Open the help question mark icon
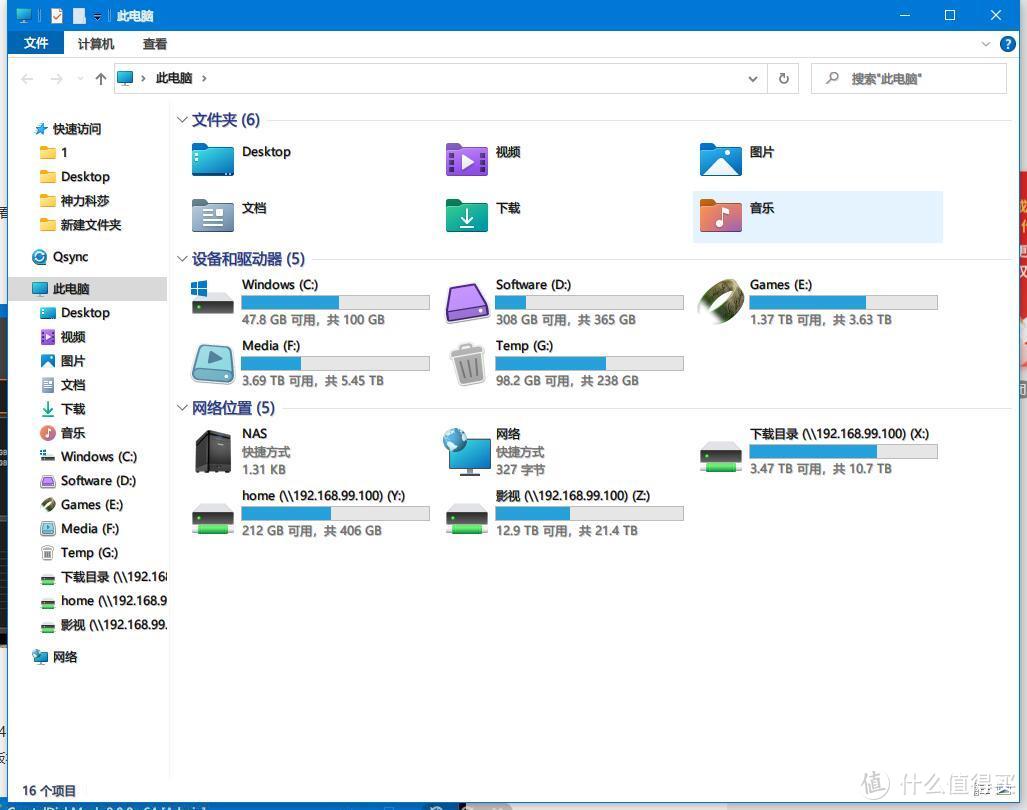 pyautogui.click(x=1007, y=44)
